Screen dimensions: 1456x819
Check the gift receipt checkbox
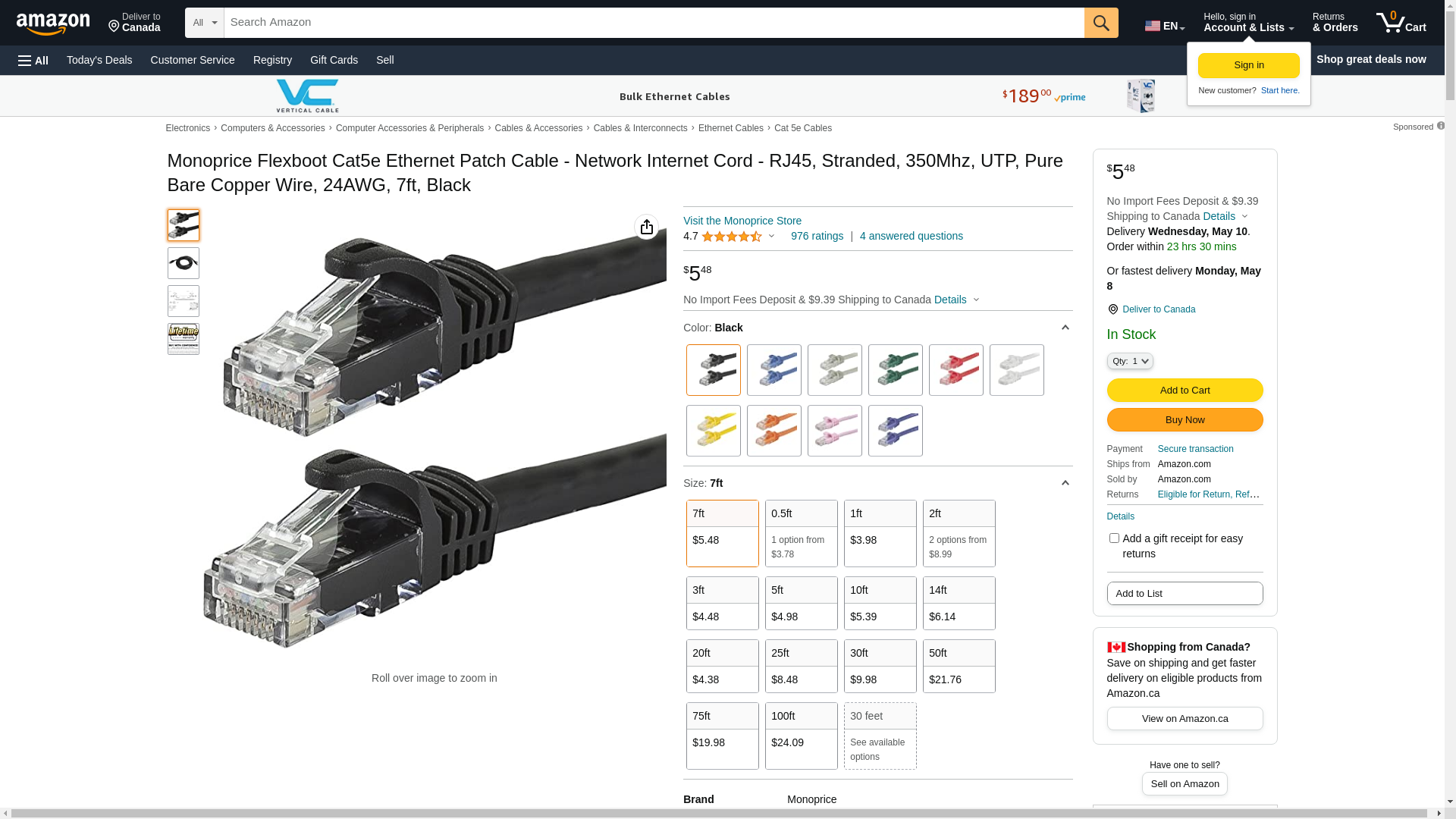point(1113,538)
